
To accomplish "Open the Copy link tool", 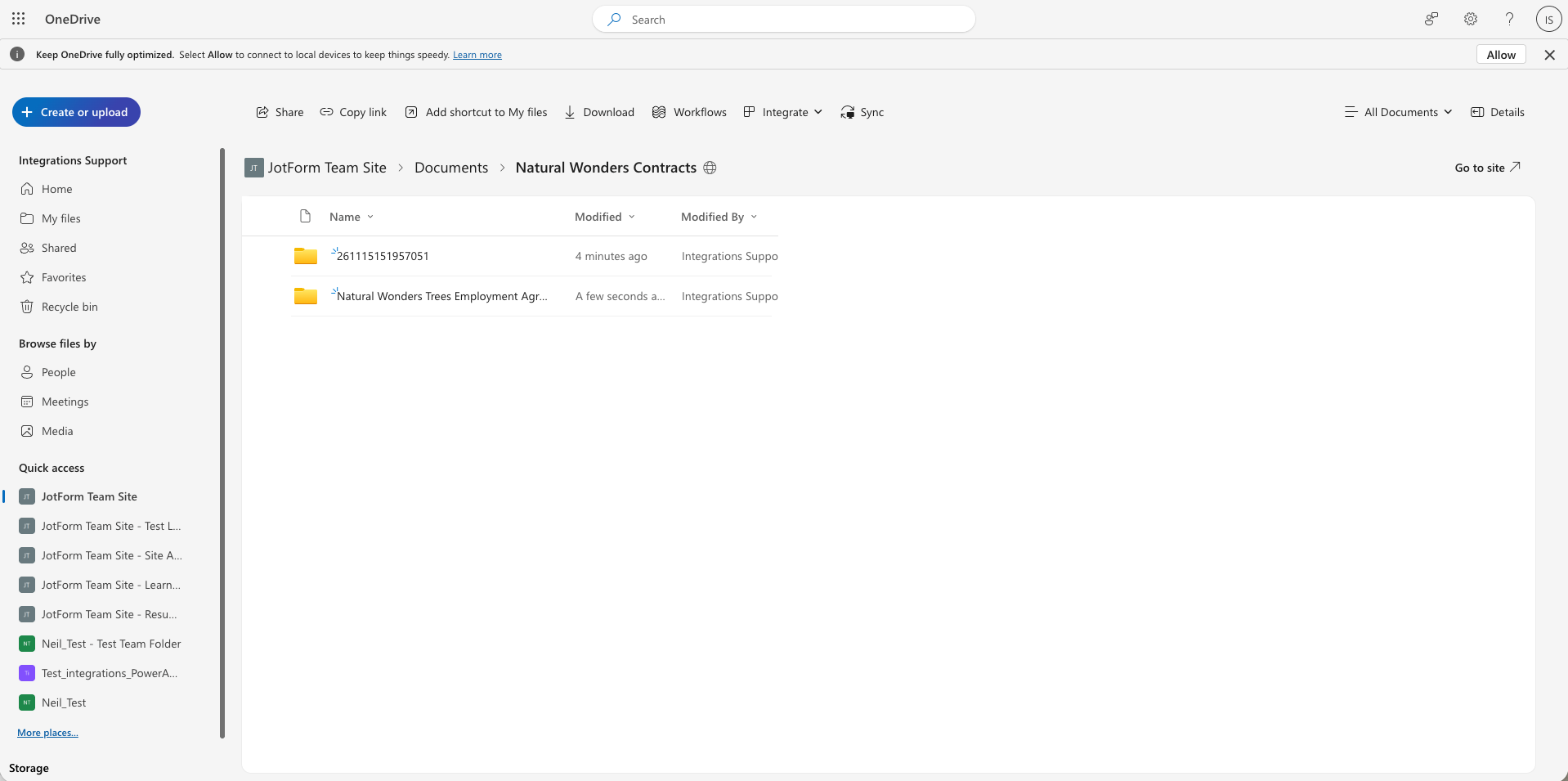I will (x=352, y=112).
